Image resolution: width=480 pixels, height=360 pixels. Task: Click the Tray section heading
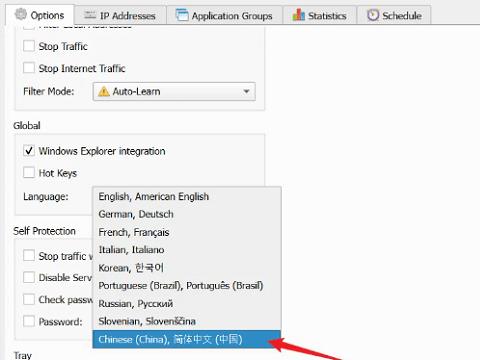coord(22,355)
